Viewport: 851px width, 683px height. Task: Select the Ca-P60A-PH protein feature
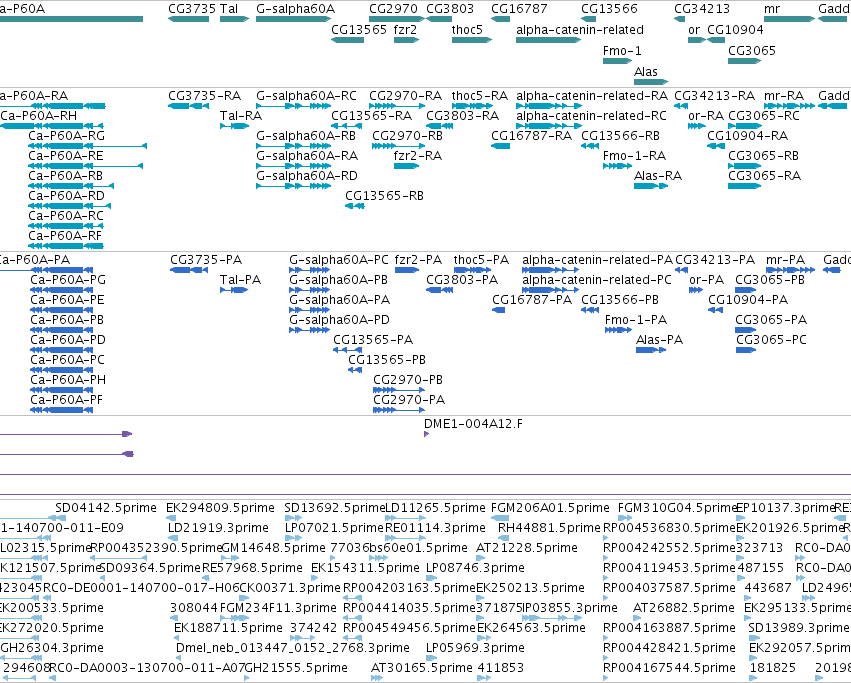coord(62,390)
